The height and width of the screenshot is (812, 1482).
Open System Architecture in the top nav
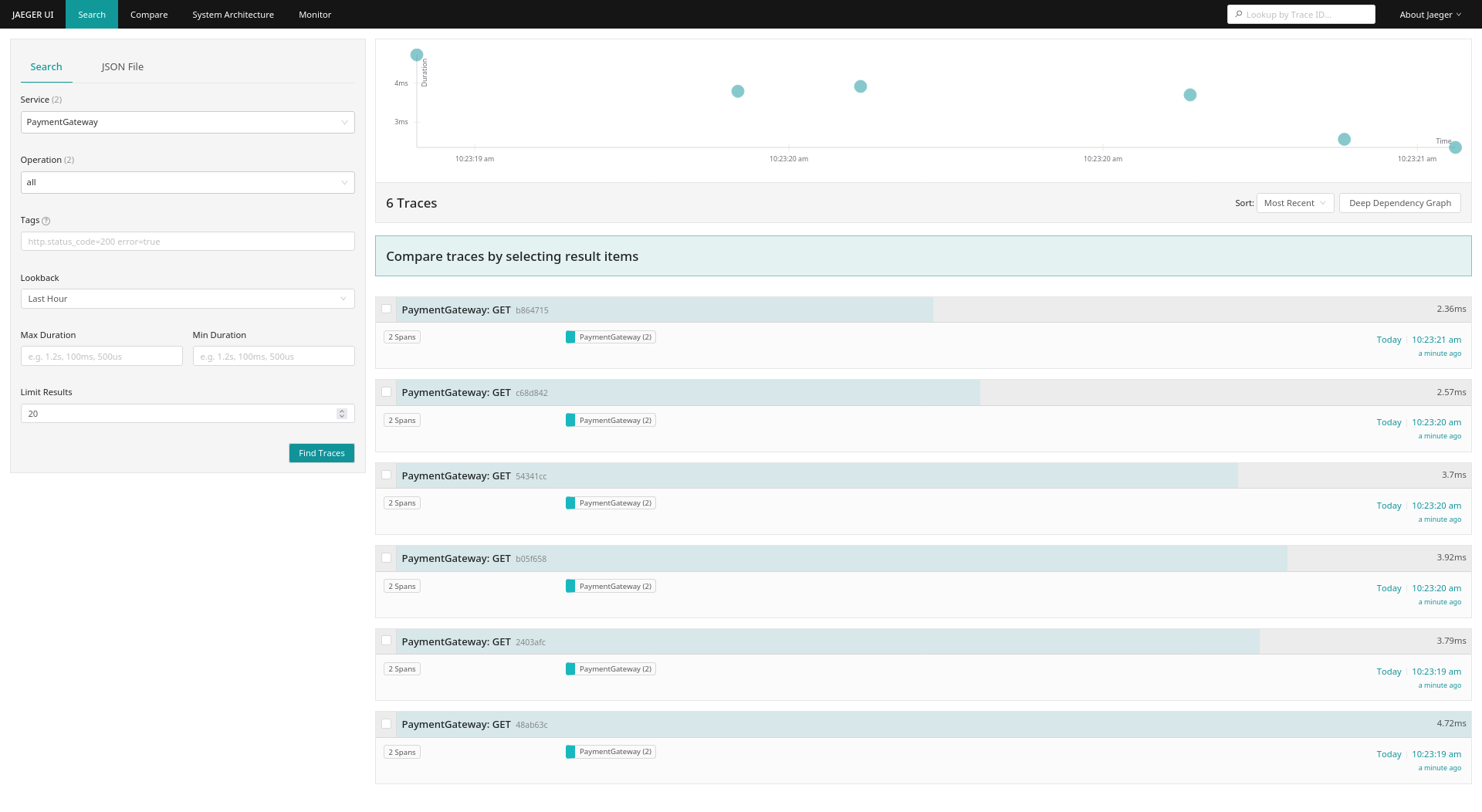click(x=233, y=15)
